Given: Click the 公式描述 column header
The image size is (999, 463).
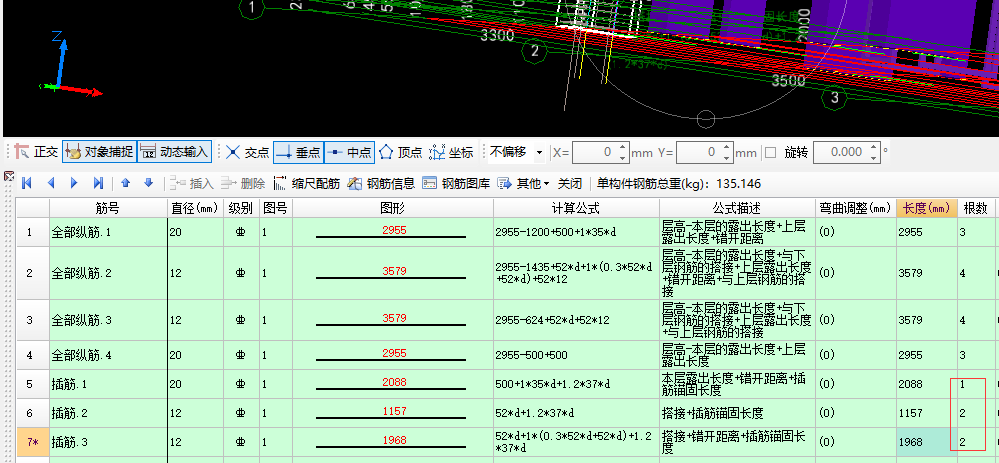Looking at the screenshot, I should (x=738, y=208).
